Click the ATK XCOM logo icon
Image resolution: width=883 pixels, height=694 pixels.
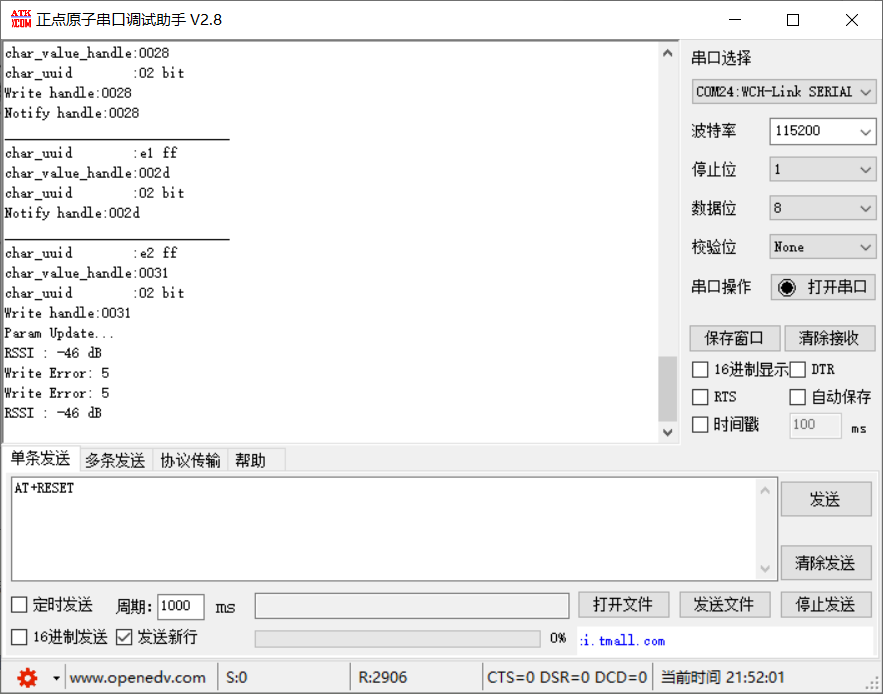pyautogui.click(x=20, y=19)
